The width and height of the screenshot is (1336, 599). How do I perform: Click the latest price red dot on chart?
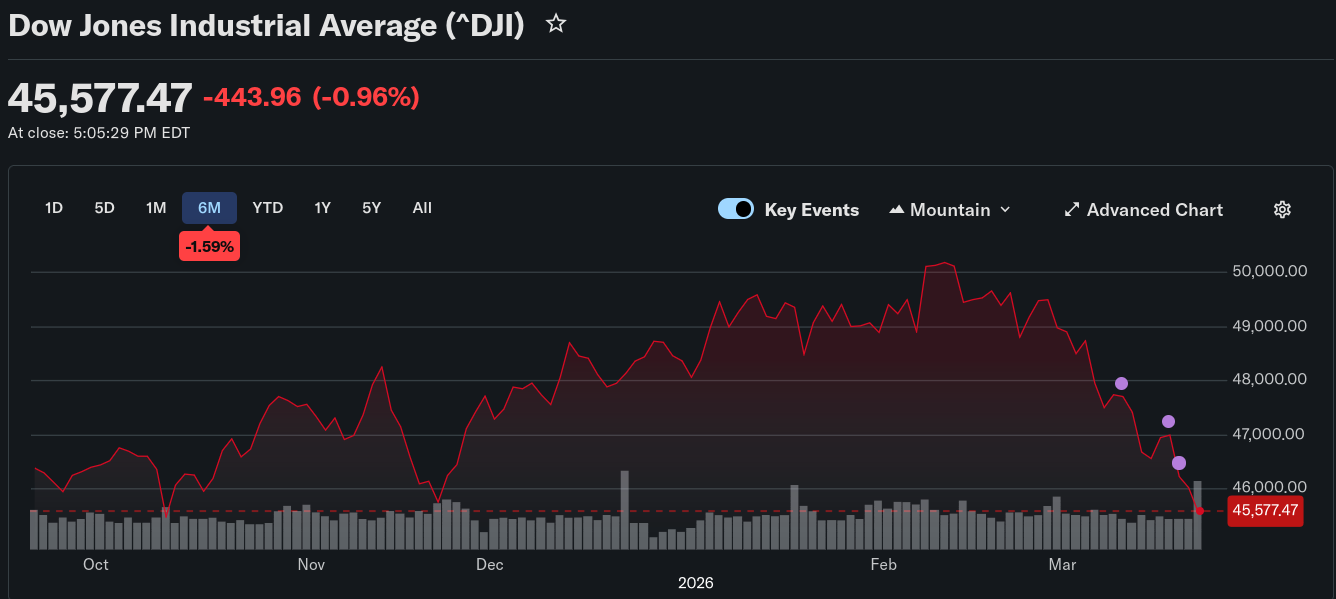tap(1199, 510)
